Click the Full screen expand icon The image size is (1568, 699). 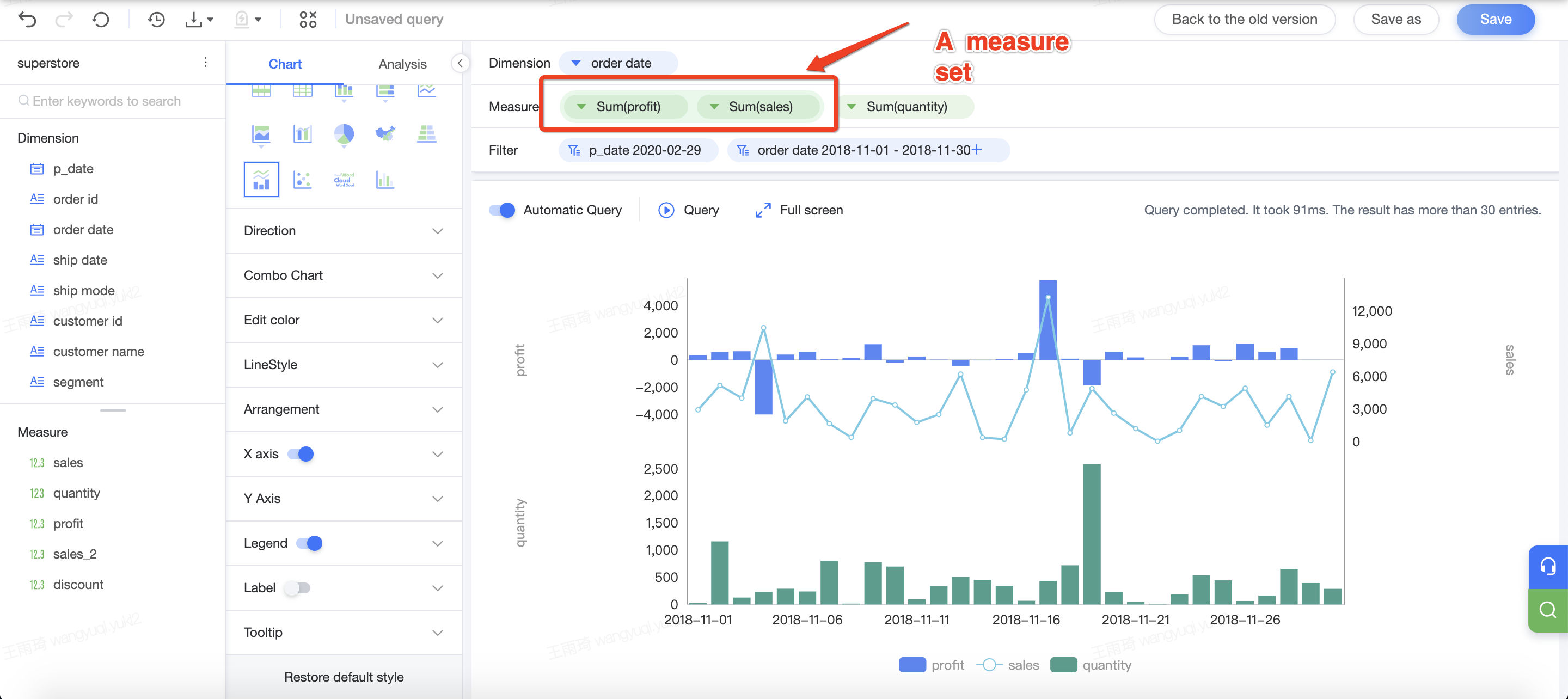point(763,210)
